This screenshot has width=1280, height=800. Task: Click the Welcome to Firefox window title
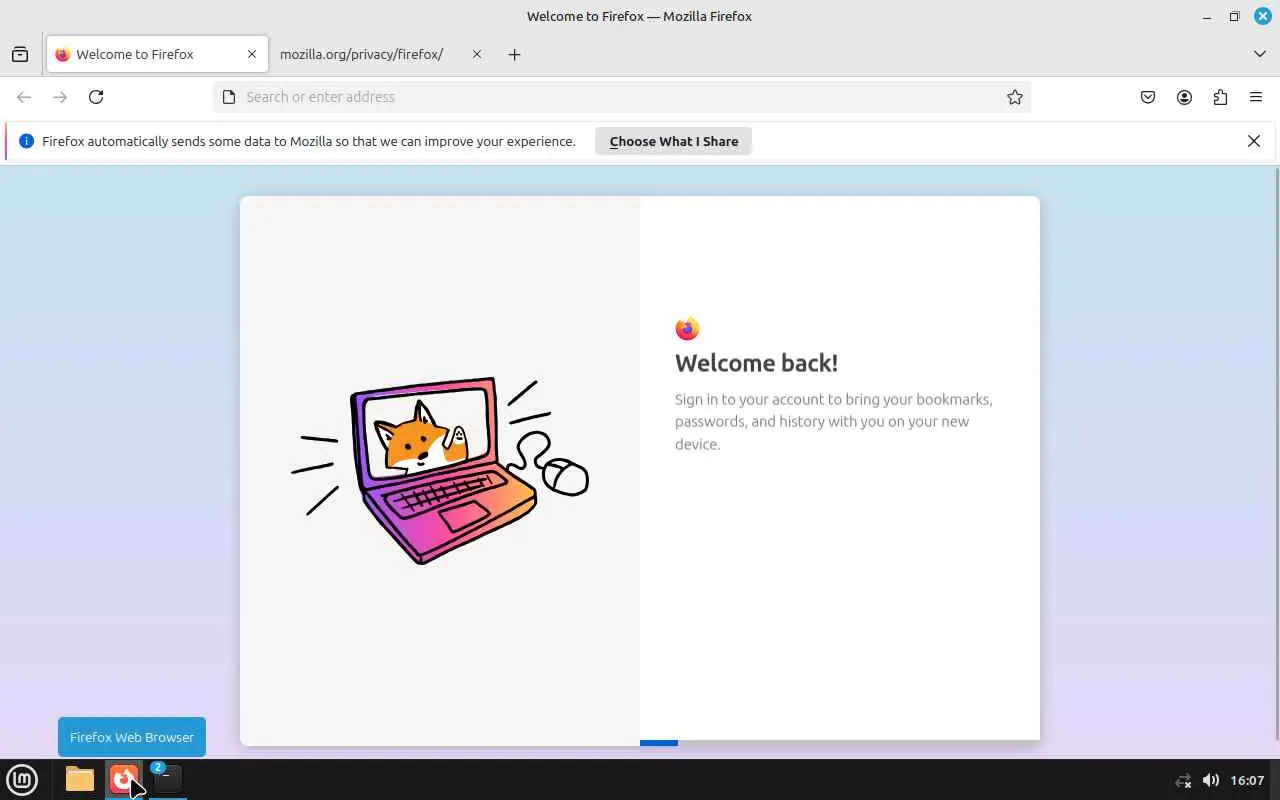pyautogui.click(x=639, y=16)
